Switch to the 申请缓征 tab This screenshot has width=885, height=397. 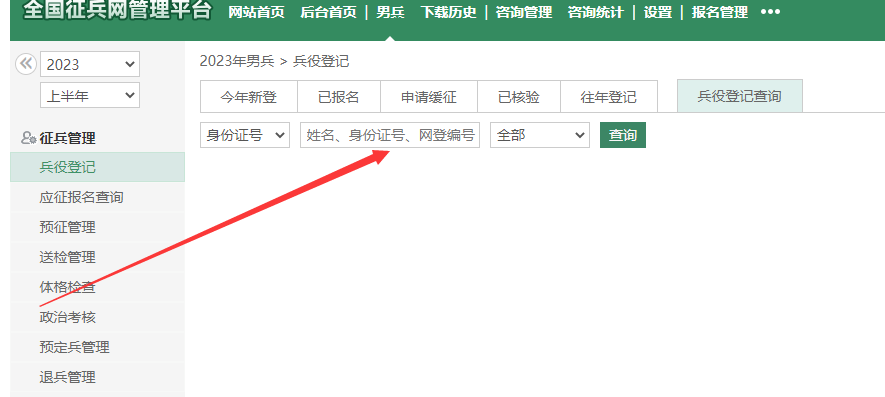(x=429, y=97)
